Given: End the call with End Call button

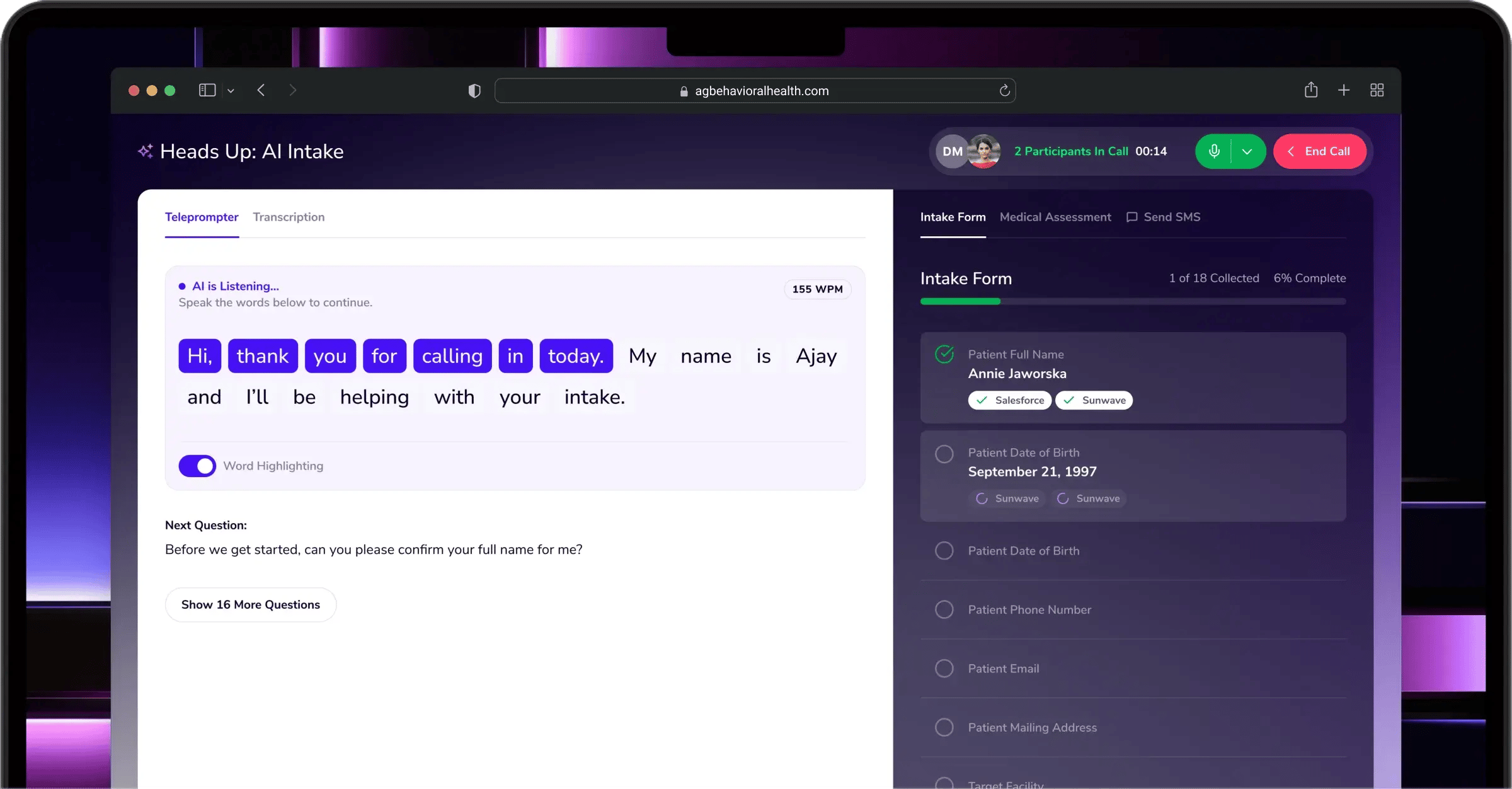Looking at the screenshot, I should pyautogui.click(x=1319, y=151).
